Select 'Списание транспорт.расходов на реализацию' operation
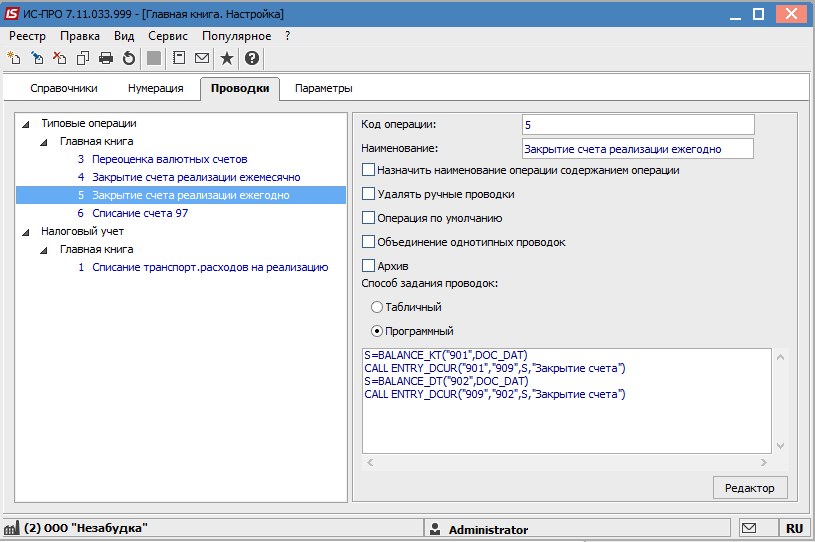The width and height of the screenshot is (815, 542). click(210, 267)
